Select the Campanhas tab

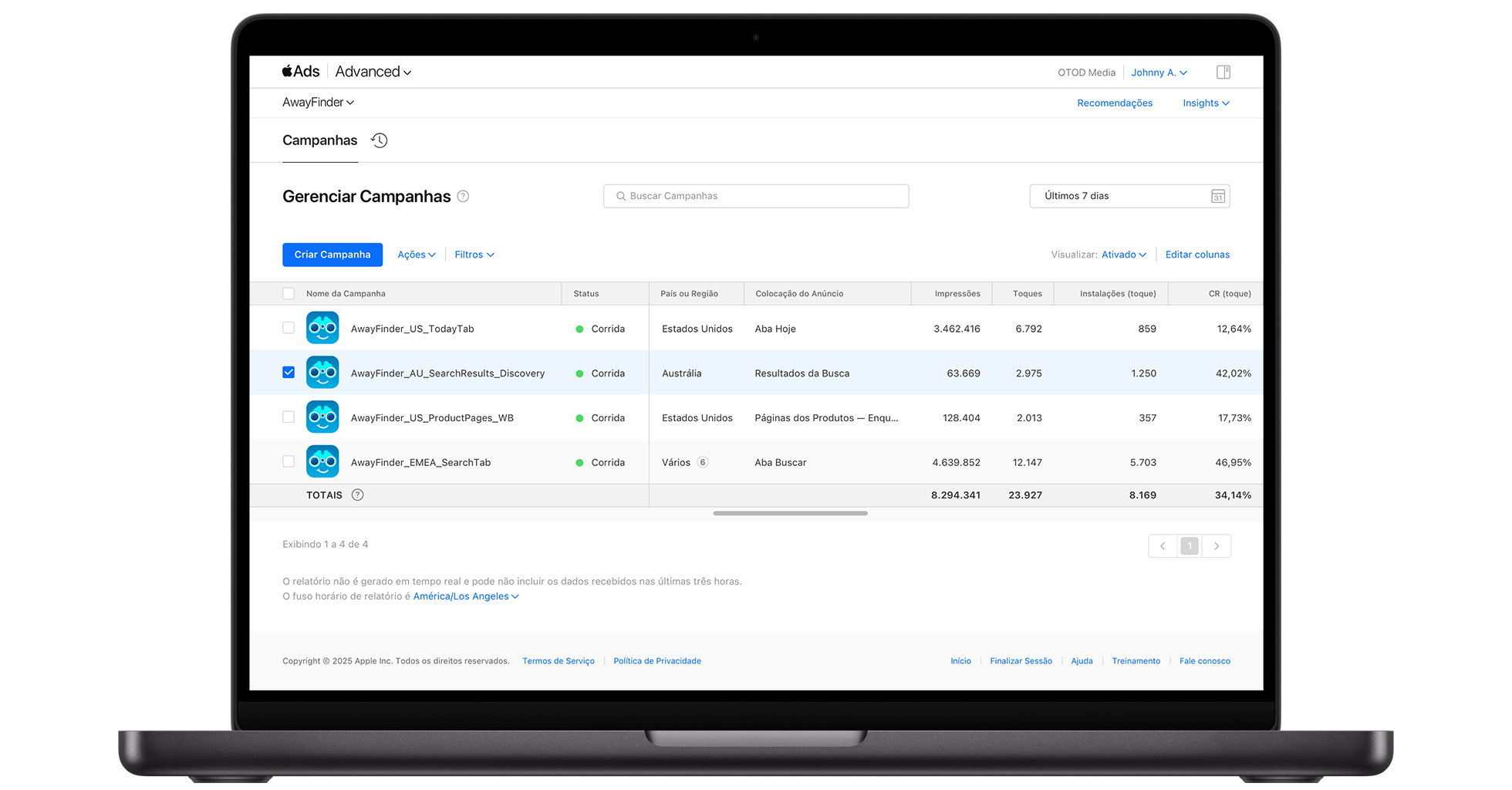(x=320, y=140)
